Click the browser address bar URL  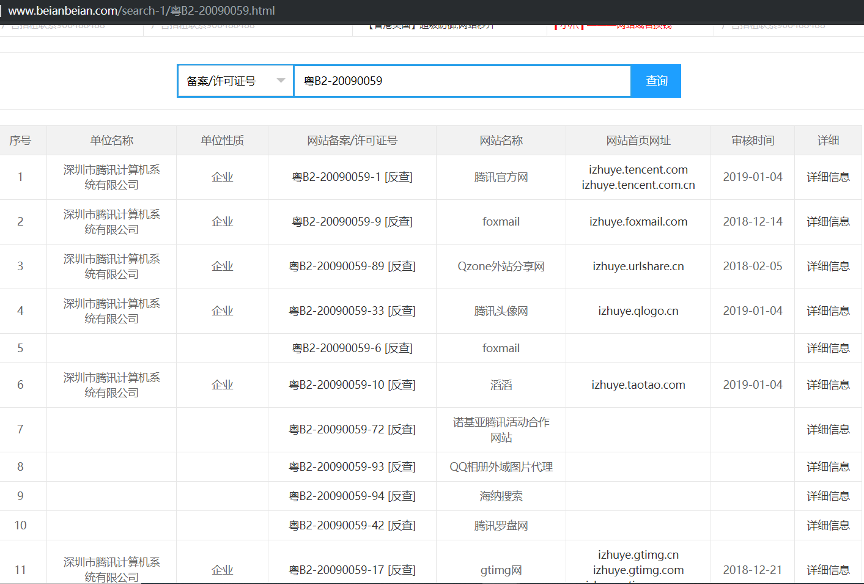click(141, 10)
